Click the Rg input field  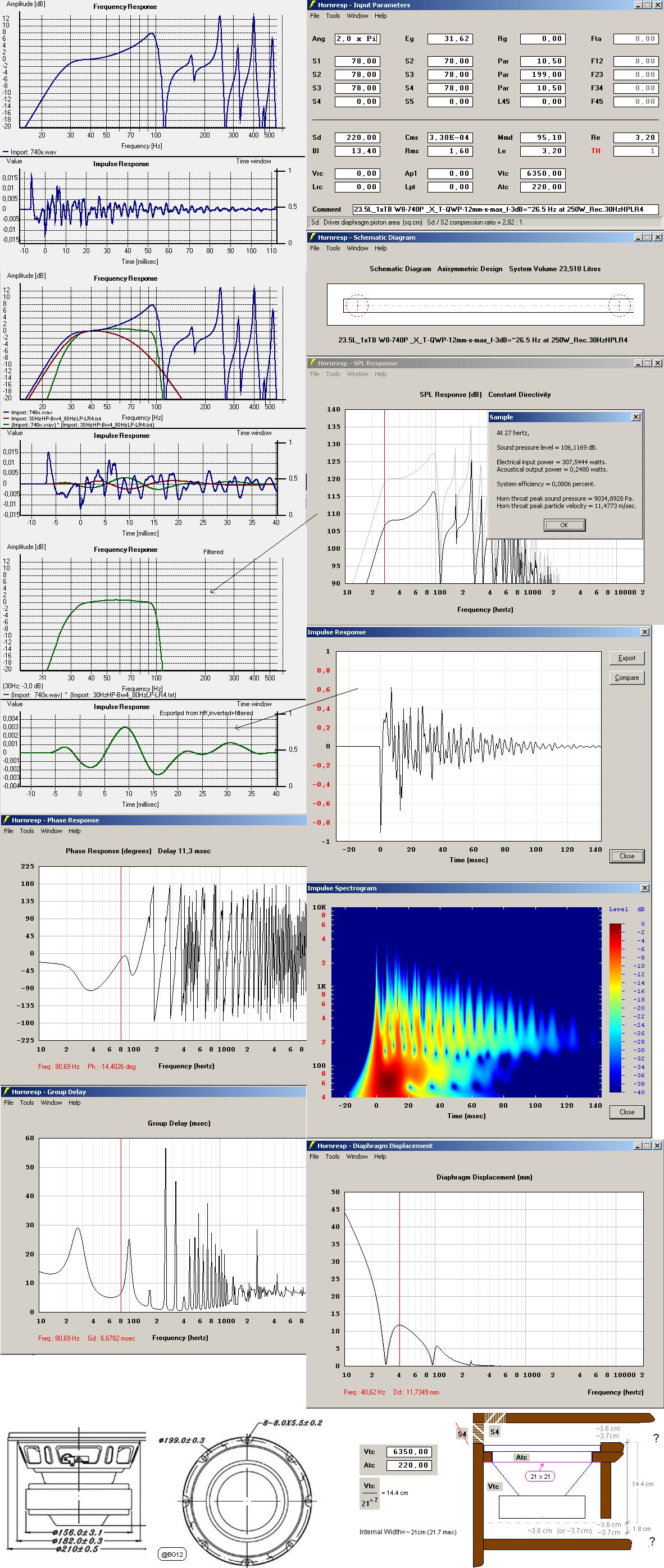point(543,38)
